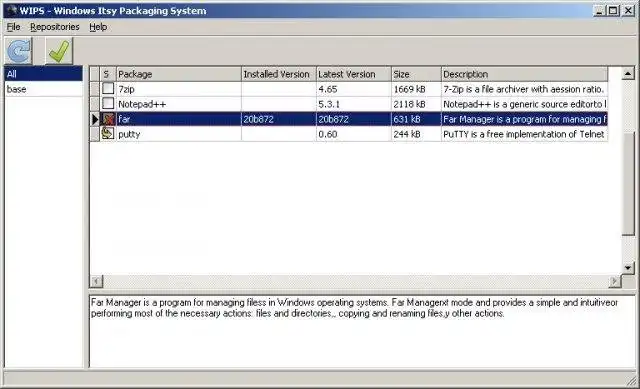Image resolution: width=640 pixels, height=389 pixels.
Task: Click the 2118 kB size cell
Action: (x=416, y=104)
